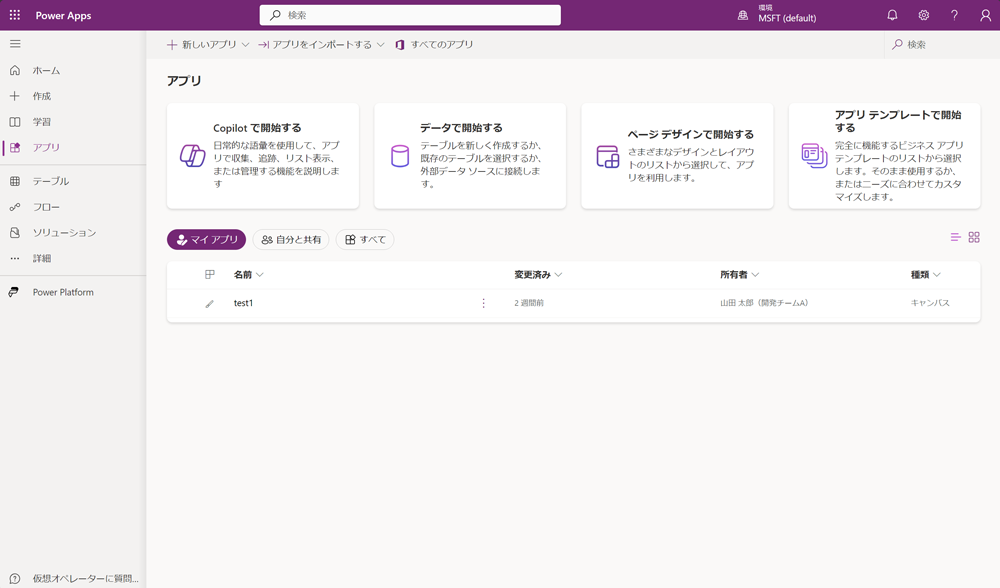Click 新しいアプリ button
This screenshot has height=588, width=1000.
[202, 45]
